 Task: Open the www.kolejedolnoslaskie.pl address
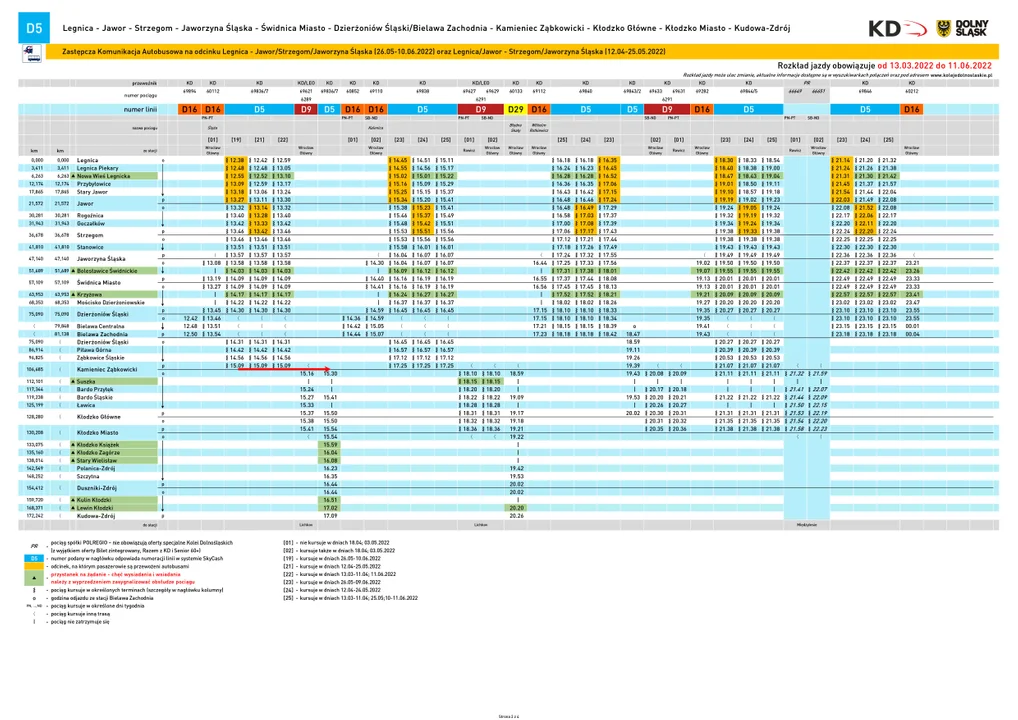(x=962, y=75)
